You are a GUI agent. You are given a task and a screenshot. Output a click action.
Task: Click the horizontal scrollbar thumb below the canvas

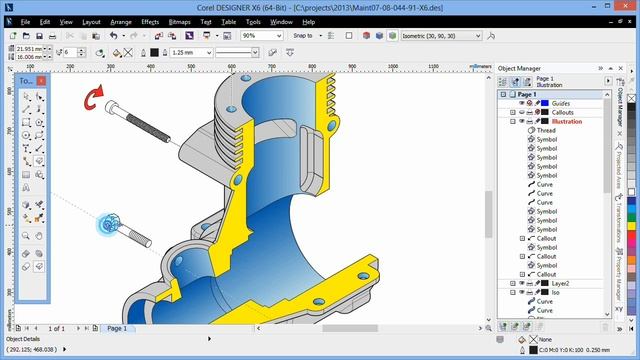[350, 328]
